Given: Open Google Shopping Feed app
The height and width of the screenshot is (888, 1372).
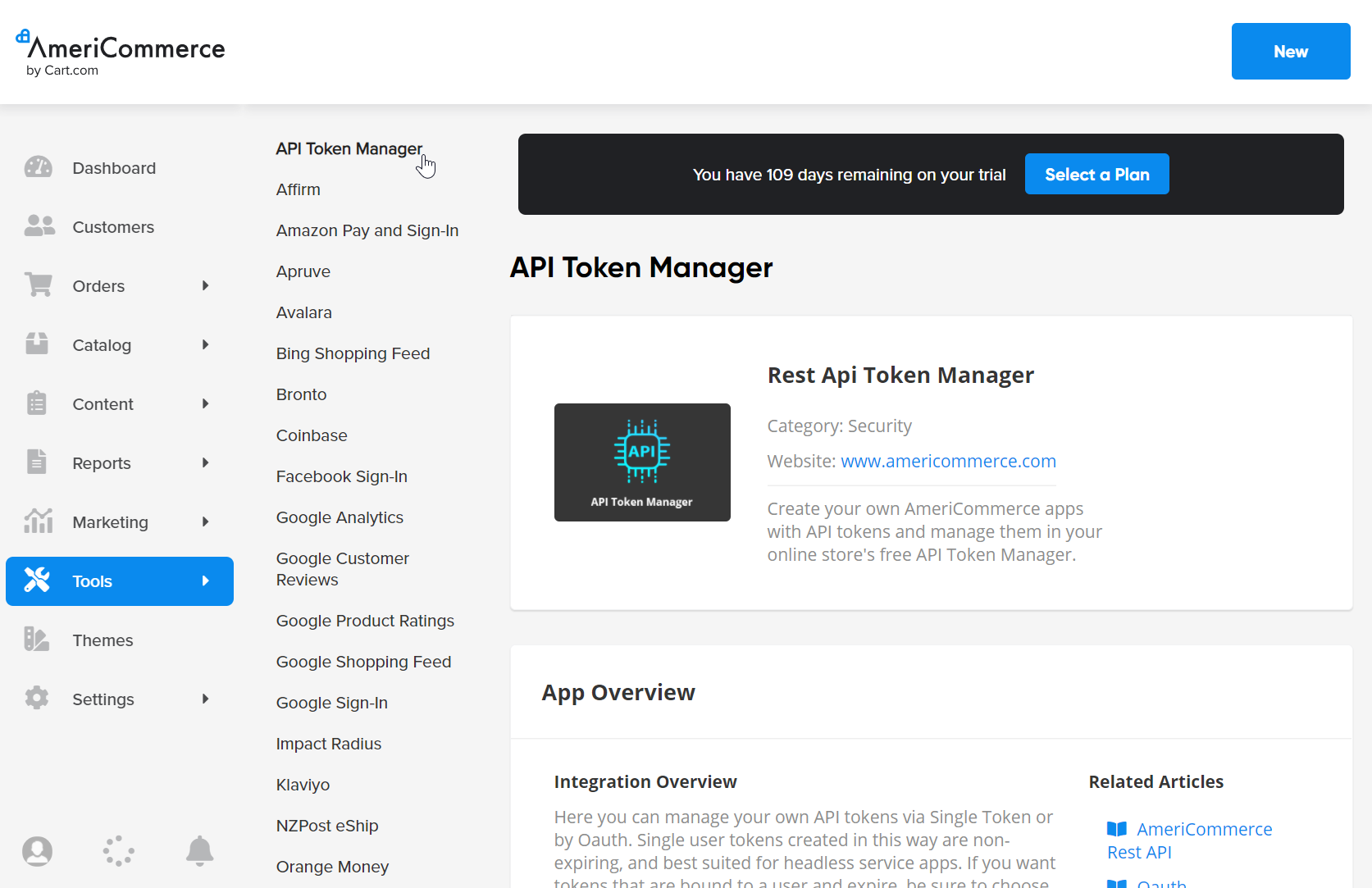Looking at the screenshot, I should tap(364, 662).
